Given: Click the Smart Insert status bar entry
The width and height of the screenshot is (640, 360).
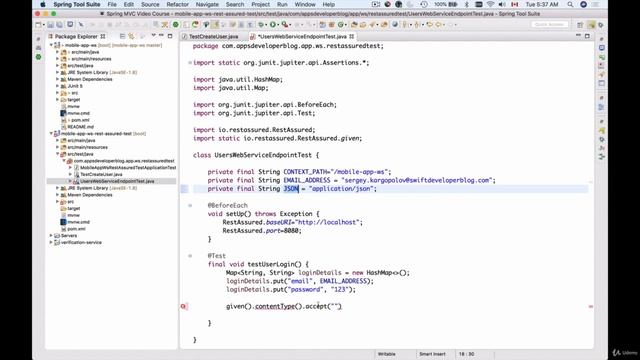Looking at the screenshot, I should (x=432, y=354).
